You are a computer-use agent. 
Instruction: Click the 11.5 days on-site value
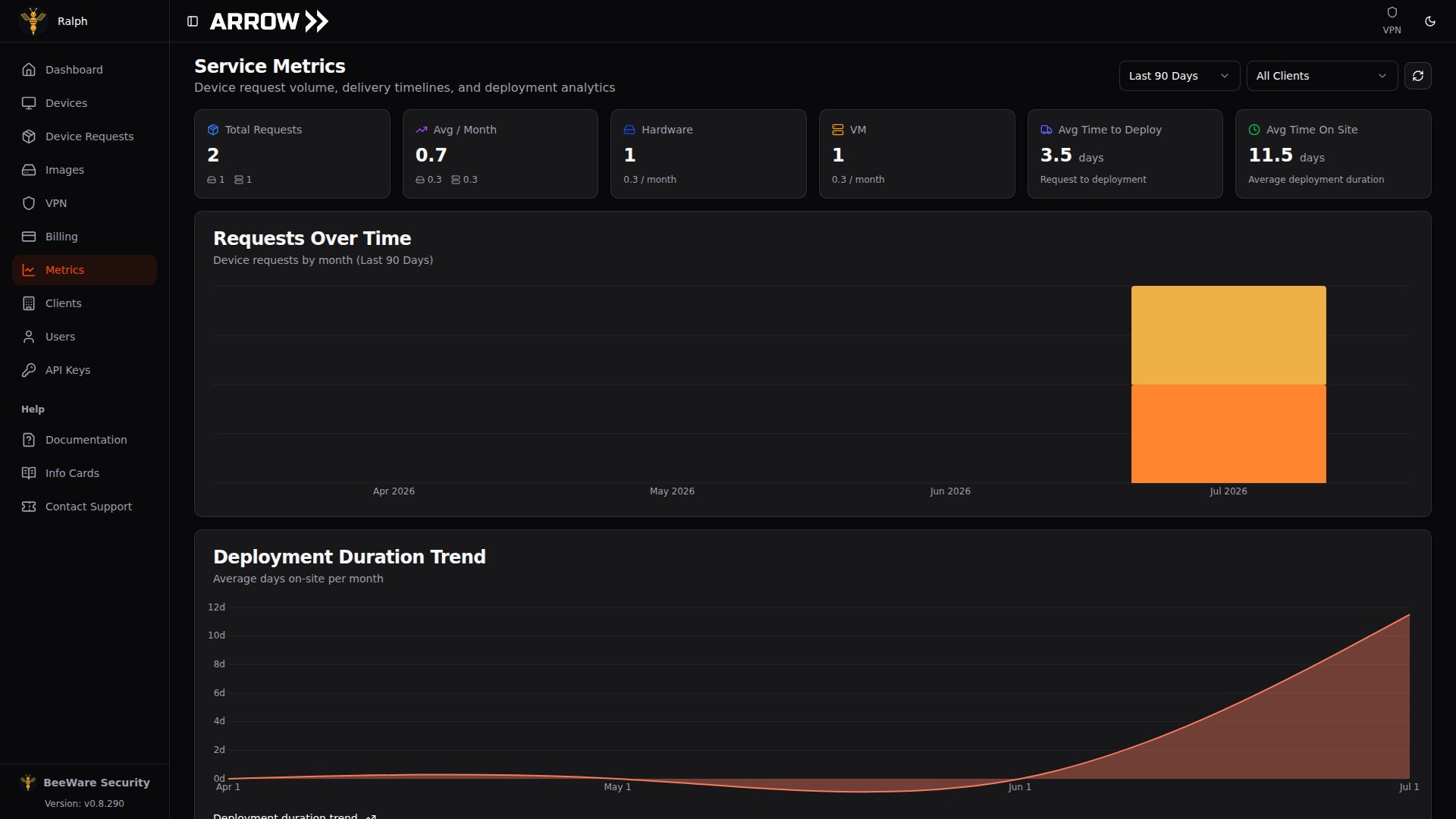tap(1286, 155)
